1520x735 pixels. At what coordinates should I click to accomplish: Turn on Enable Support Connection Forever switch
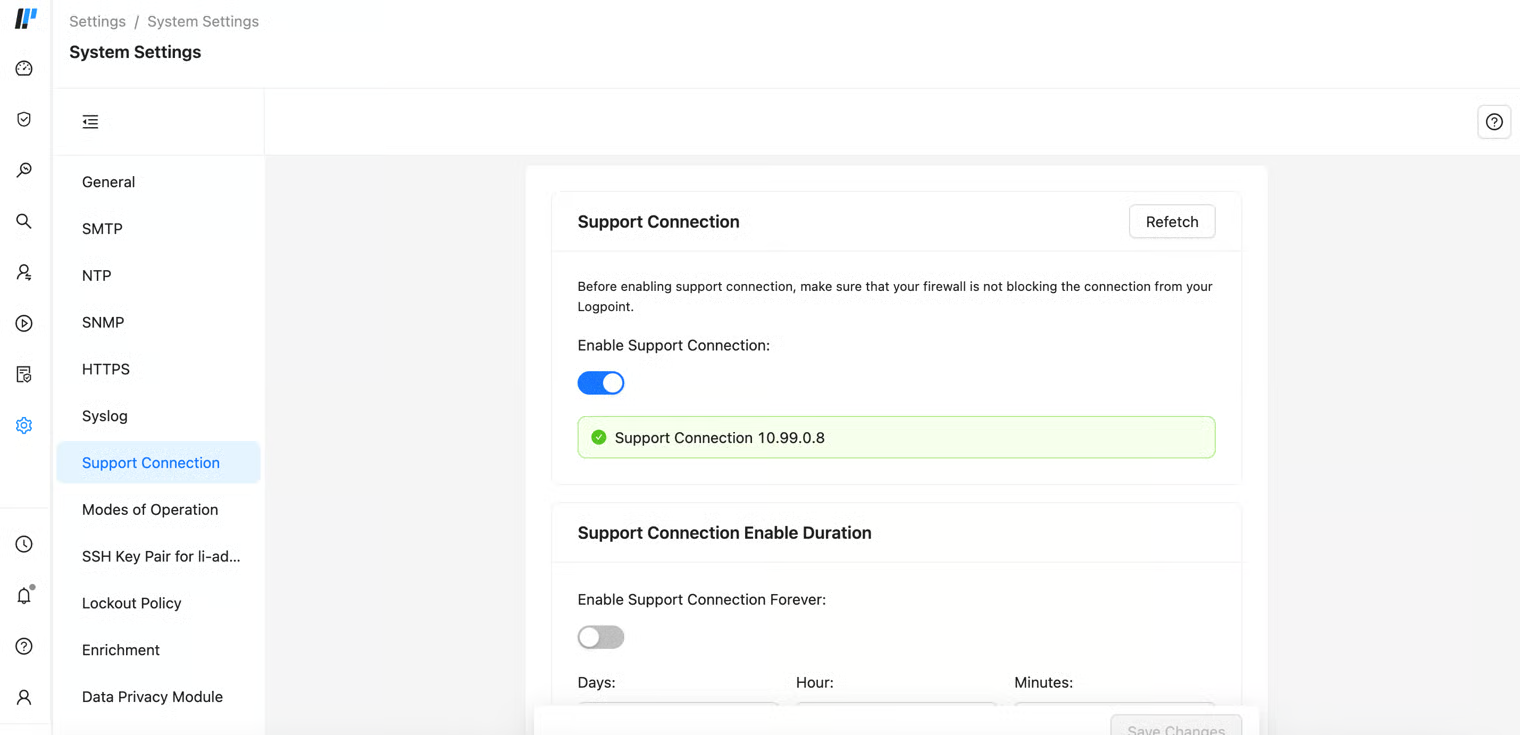pos(601,637)
